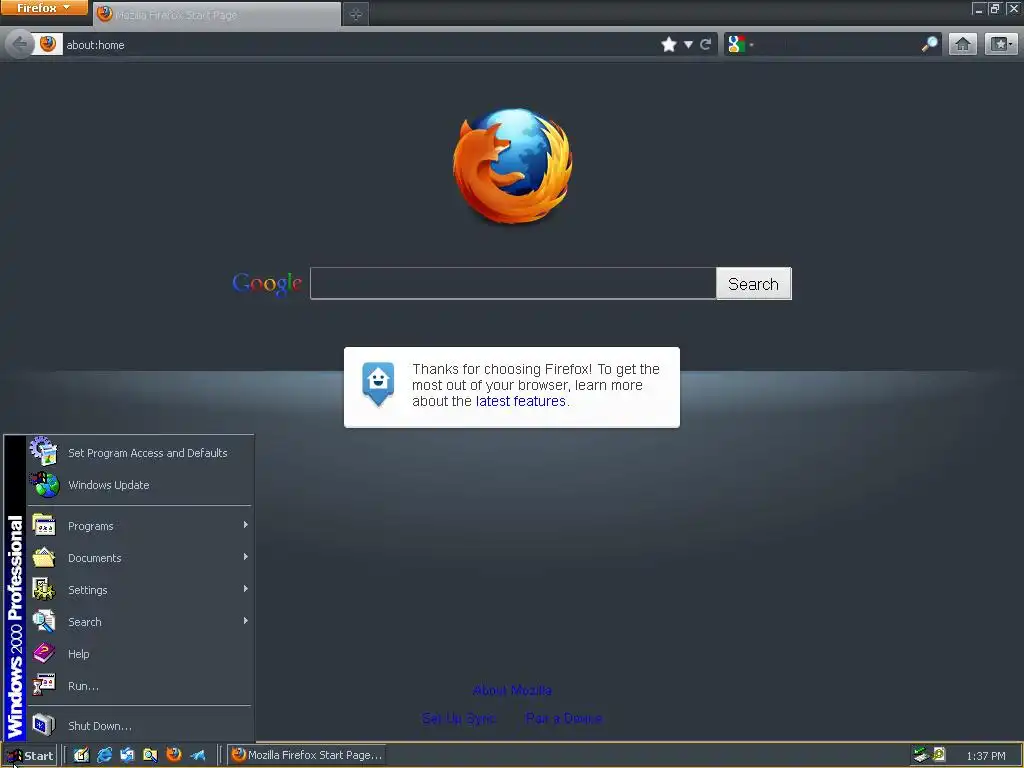Click the Shut Down computer icon
The height and width of the screenshot is (768, 1024).
click(x=44, y=725)
